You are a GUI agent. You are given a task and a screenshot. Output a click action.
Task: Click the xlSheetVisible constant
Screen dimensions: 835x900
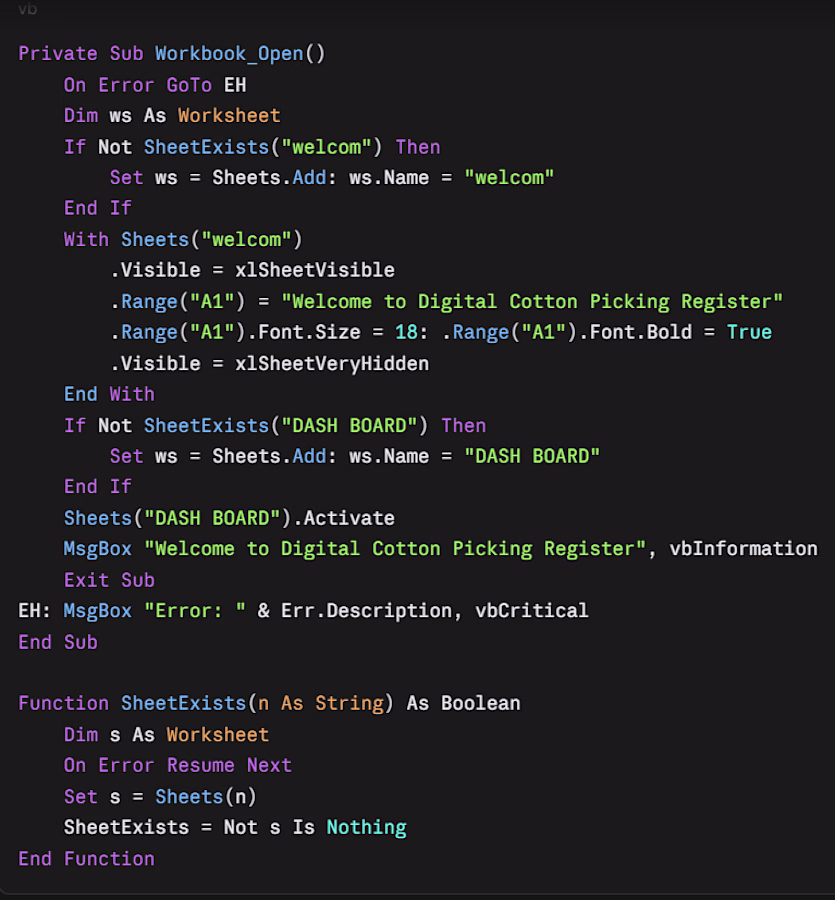coord(314,270)
